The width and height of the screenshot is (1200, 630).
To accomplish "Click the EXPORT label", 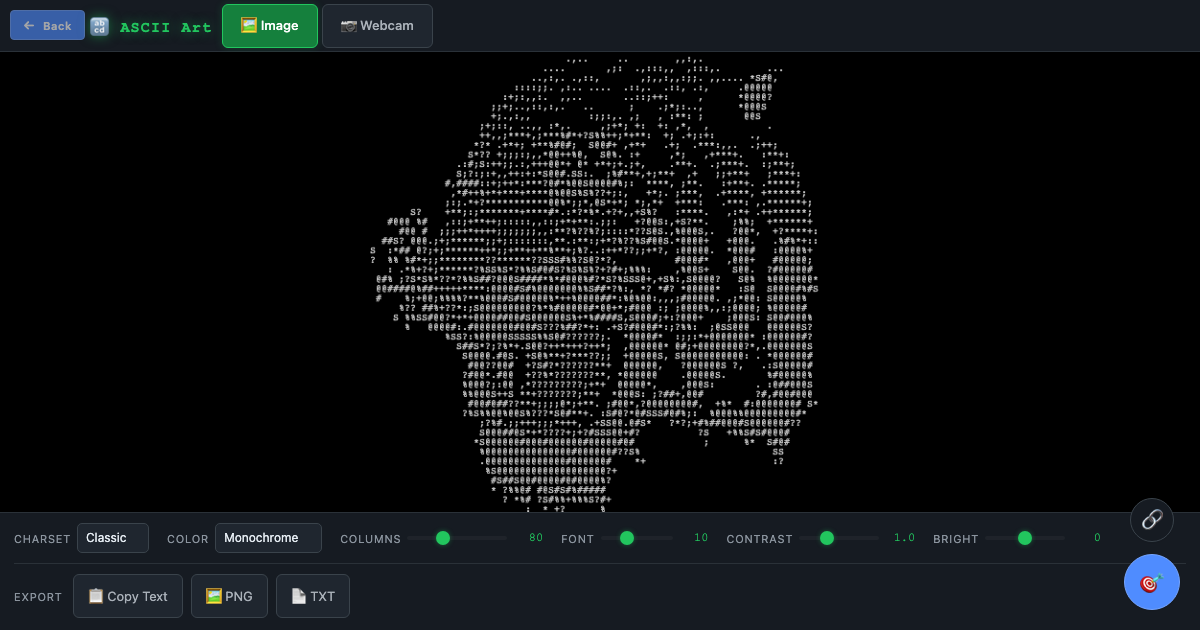I will [38, 597].
